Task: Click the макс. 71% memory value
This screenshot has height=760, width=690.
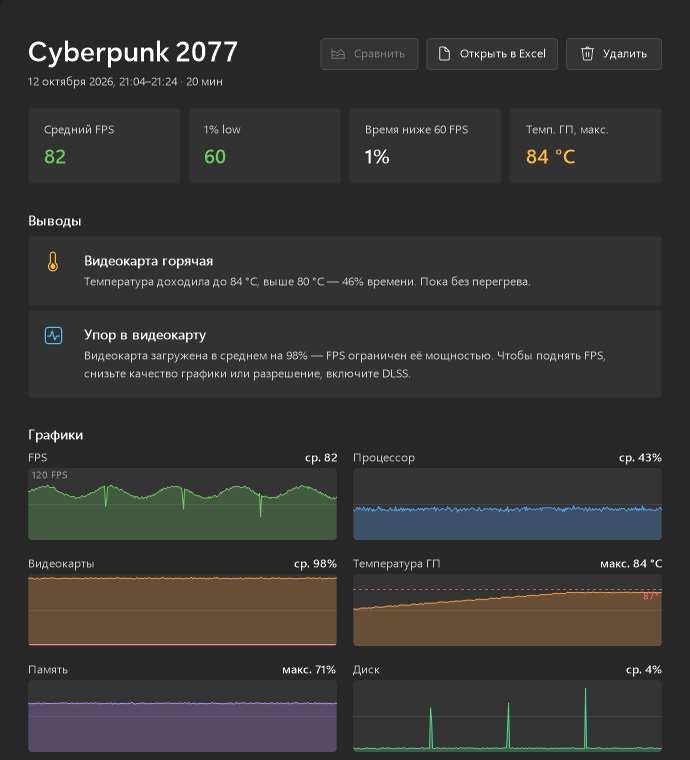Action: click(309, 670)
